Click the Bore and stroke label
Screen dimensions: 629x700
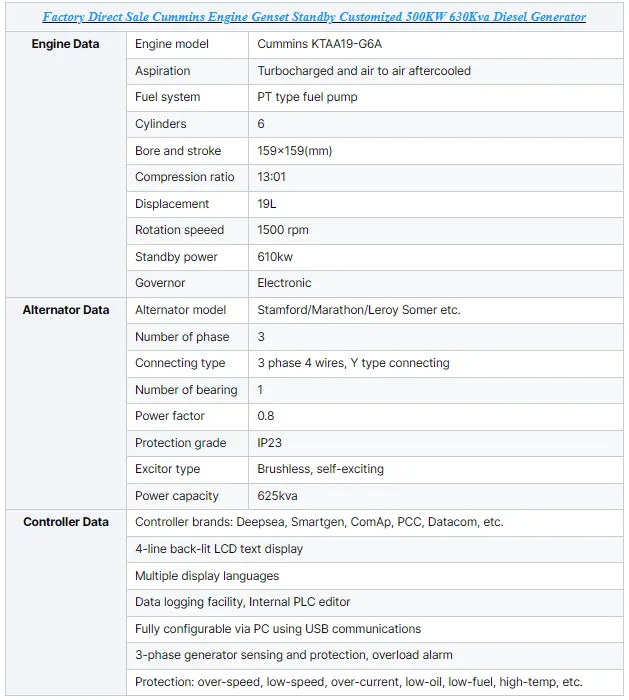point(178,151)
